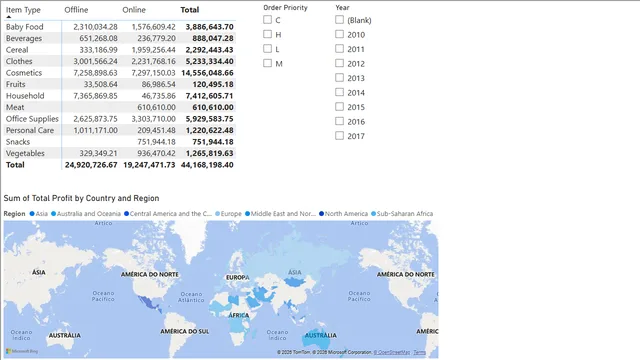Image resolution: width=640 pixels, height=360 pixels.
Task: Sort table by Online column header
Action: pyautogui.click(x=134, y=10)
